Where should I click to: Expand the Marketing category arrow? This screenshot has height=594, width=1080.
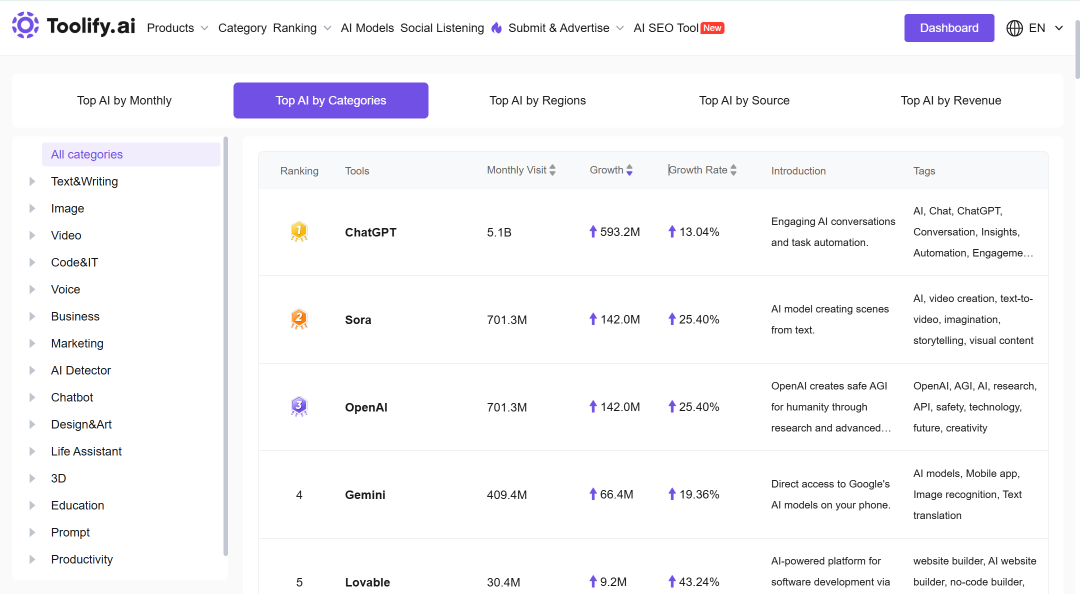32,343
